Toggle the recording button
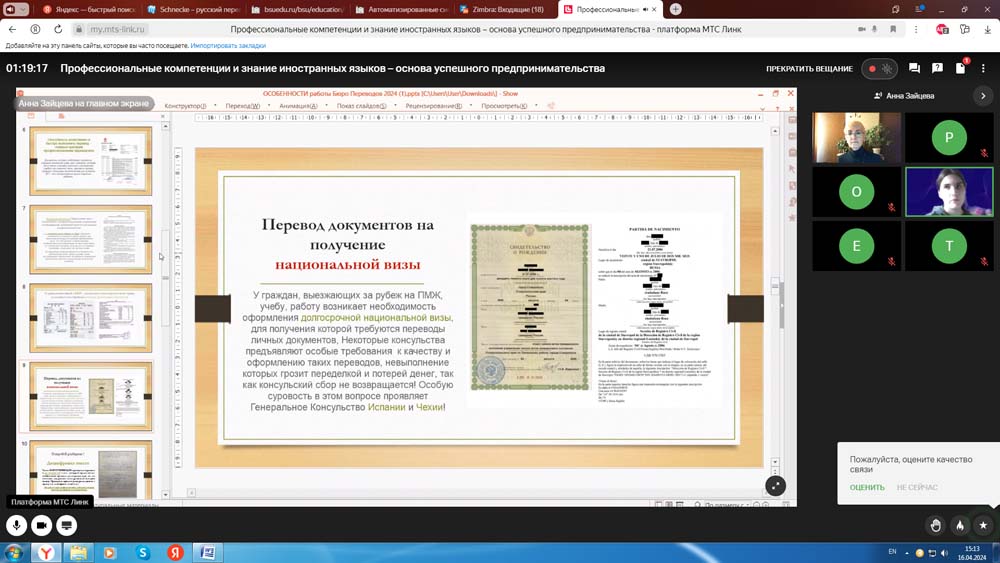1000x563 pixels. (873, 69)
